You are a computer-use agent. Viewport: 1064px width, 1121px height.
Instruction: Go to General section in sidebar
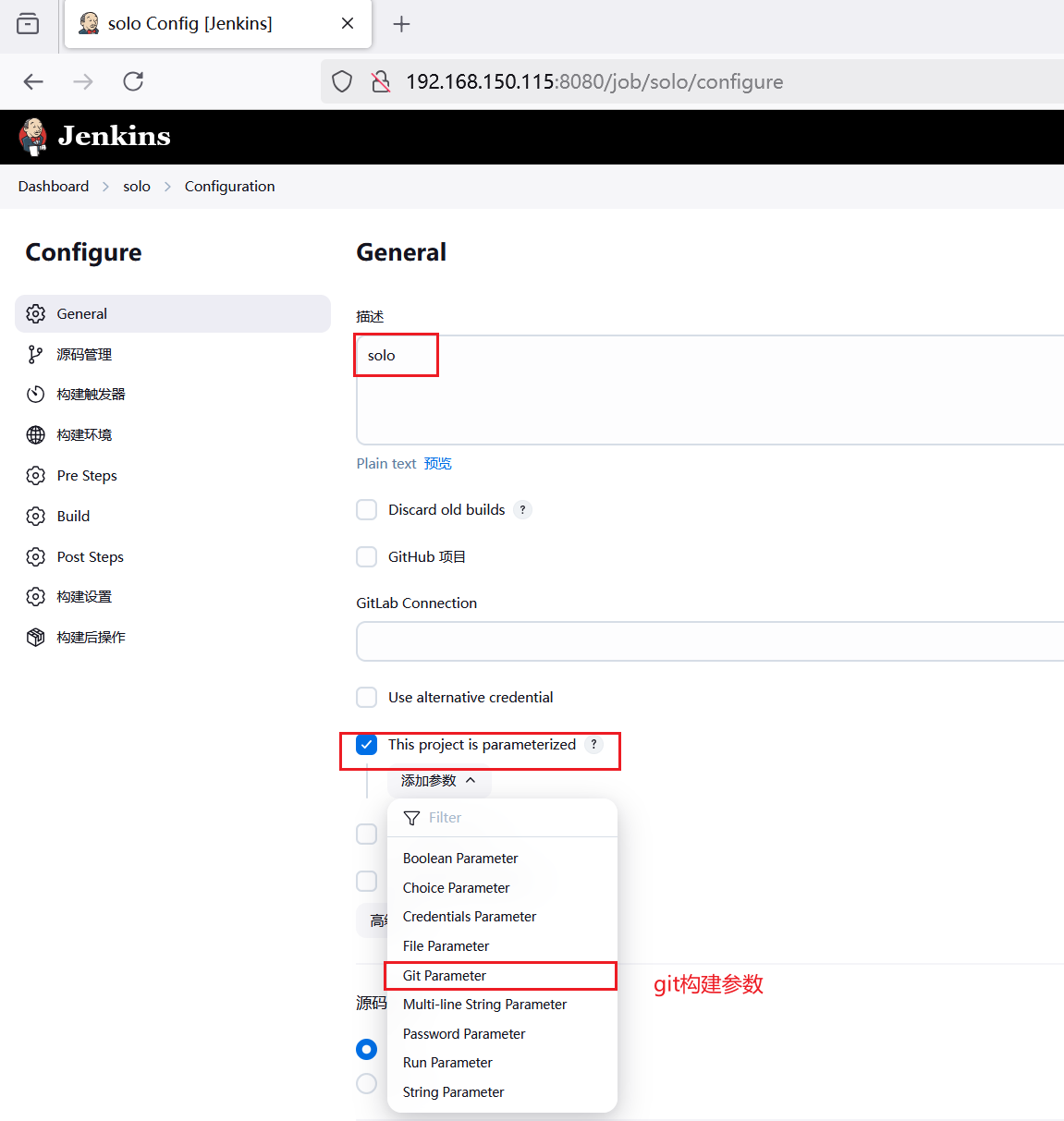tap(173, 313)
